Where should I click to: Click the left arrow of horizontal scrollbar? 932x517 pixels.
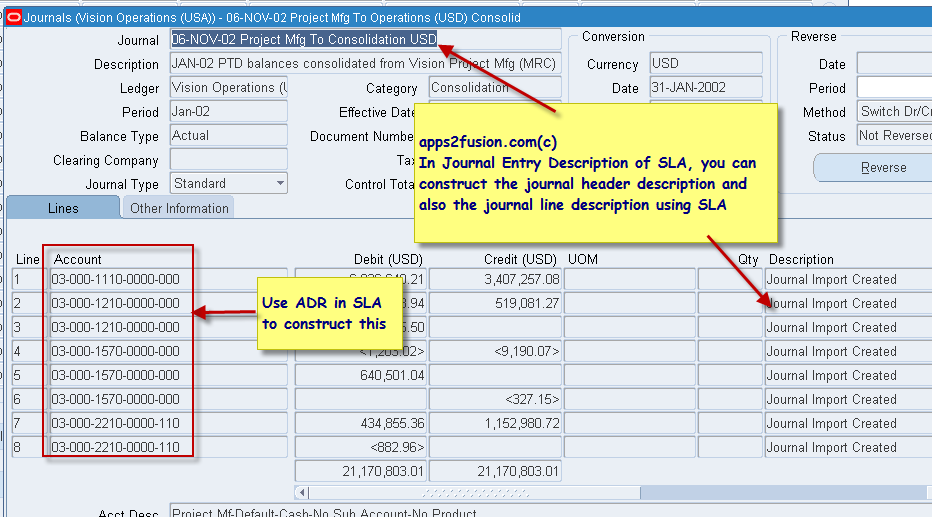pos(302,493)
